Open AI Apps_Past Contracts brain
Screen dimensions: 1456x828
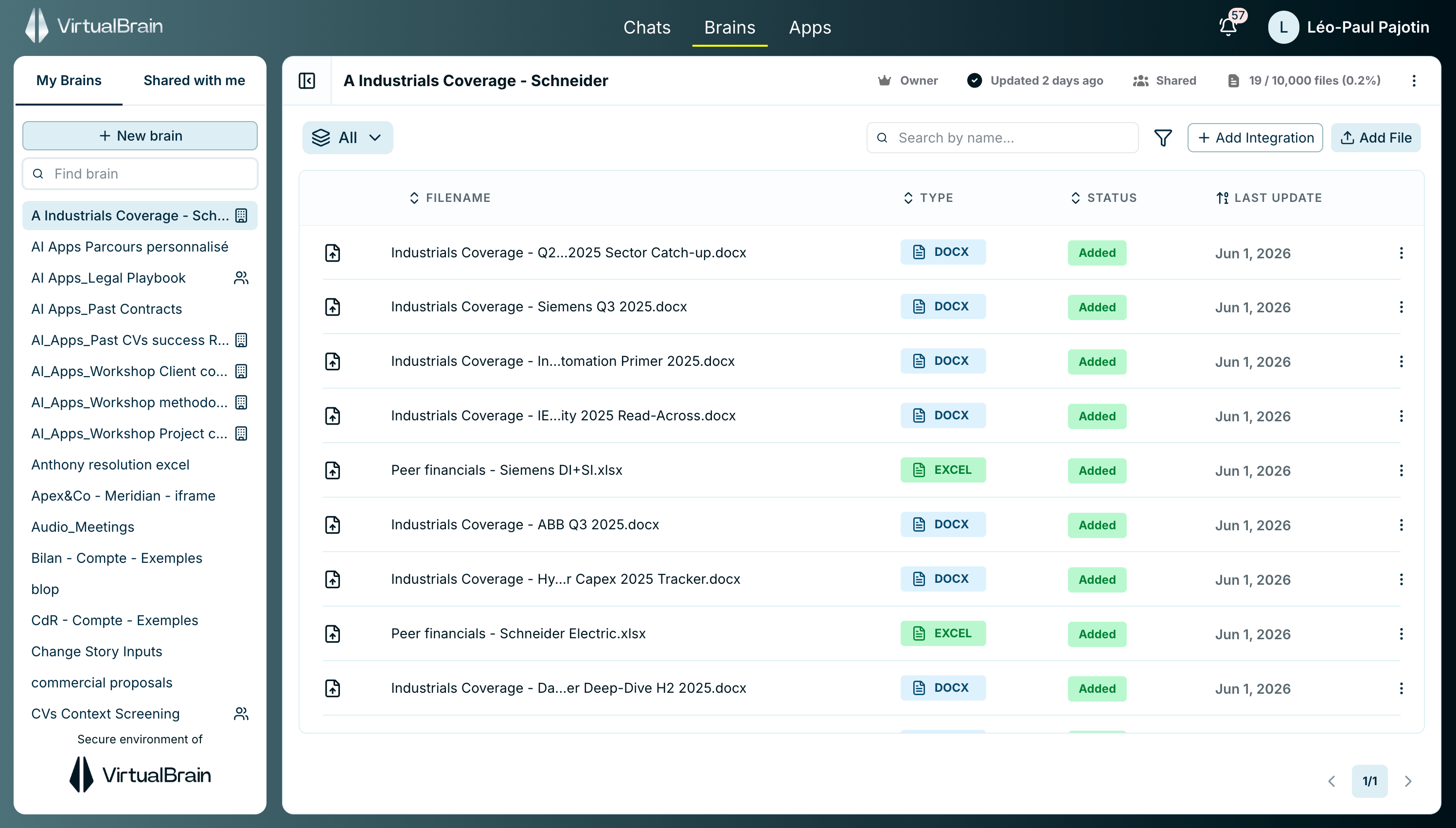140,309
